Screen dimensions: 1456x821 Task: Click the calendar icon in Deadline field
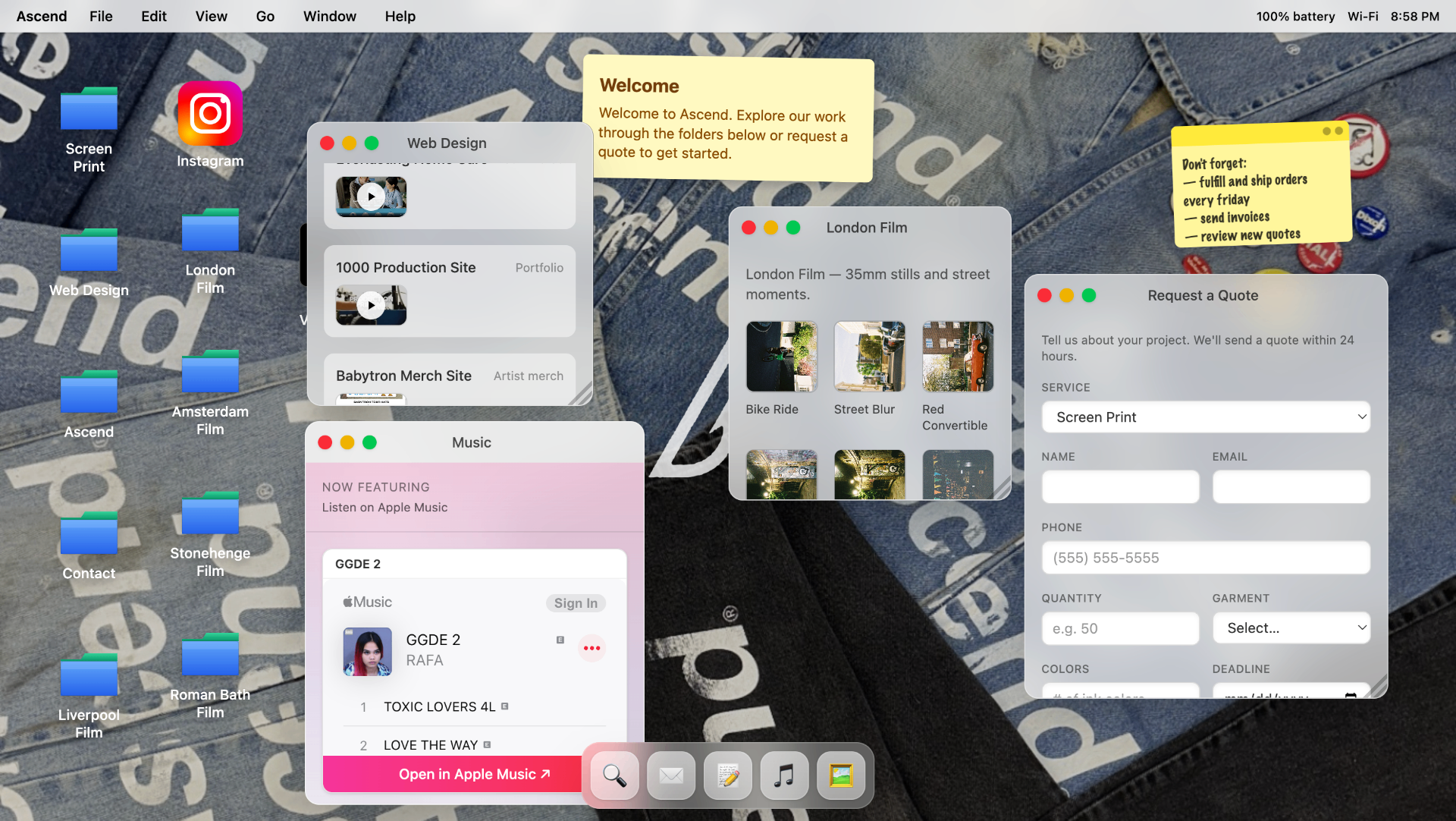tap(1351, 695)
